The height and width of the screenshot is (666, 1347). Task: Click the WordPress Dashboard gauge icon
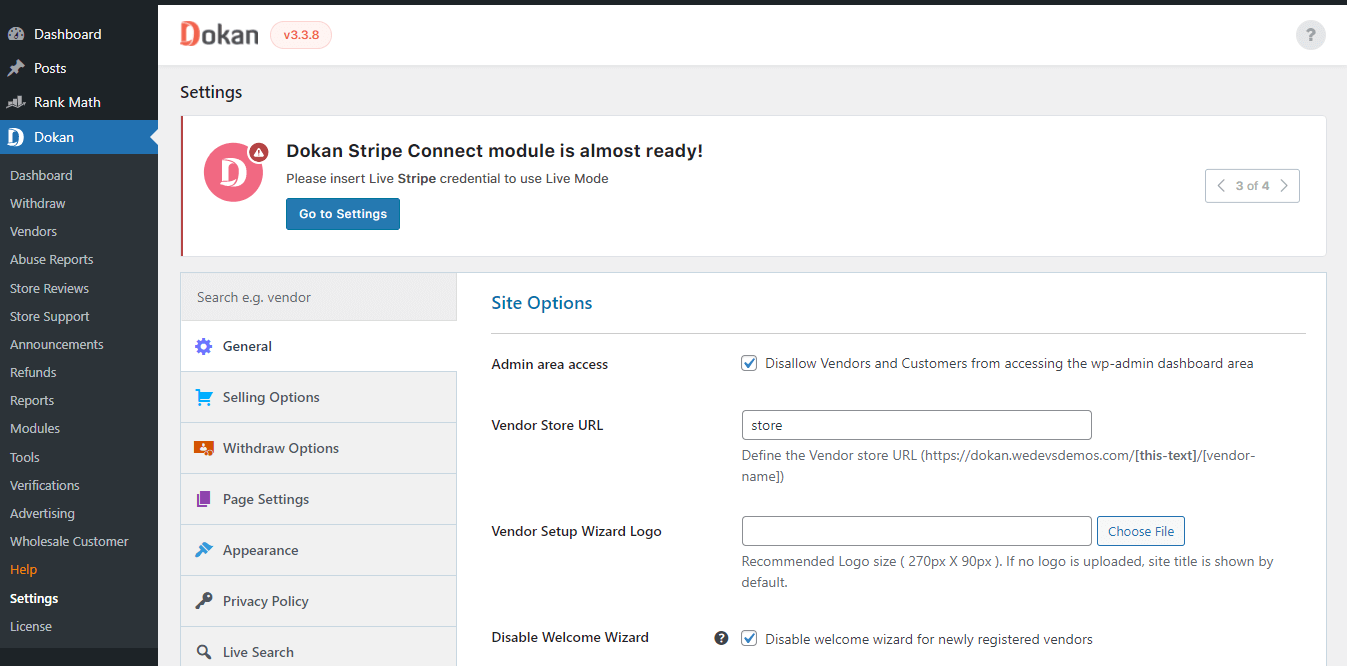(x=16, y=34)
